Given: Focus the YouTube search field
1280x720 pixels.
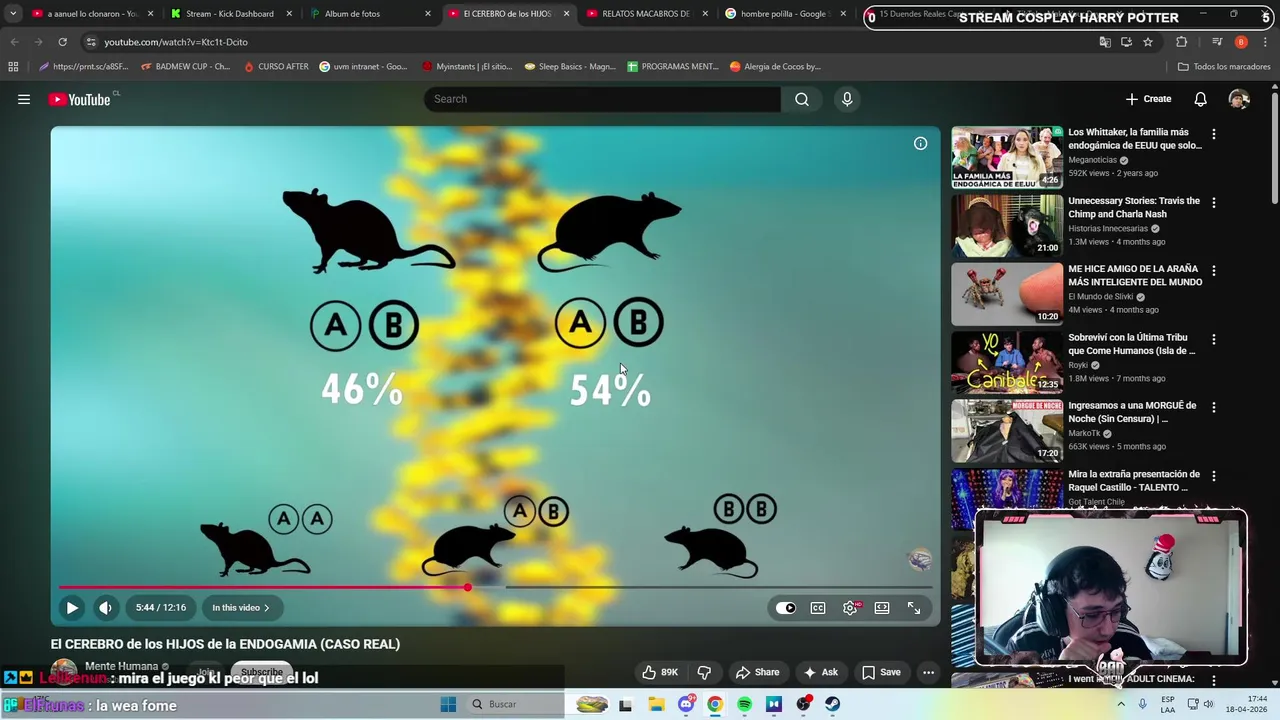Looking at the screenshot, I should (602, 99).
